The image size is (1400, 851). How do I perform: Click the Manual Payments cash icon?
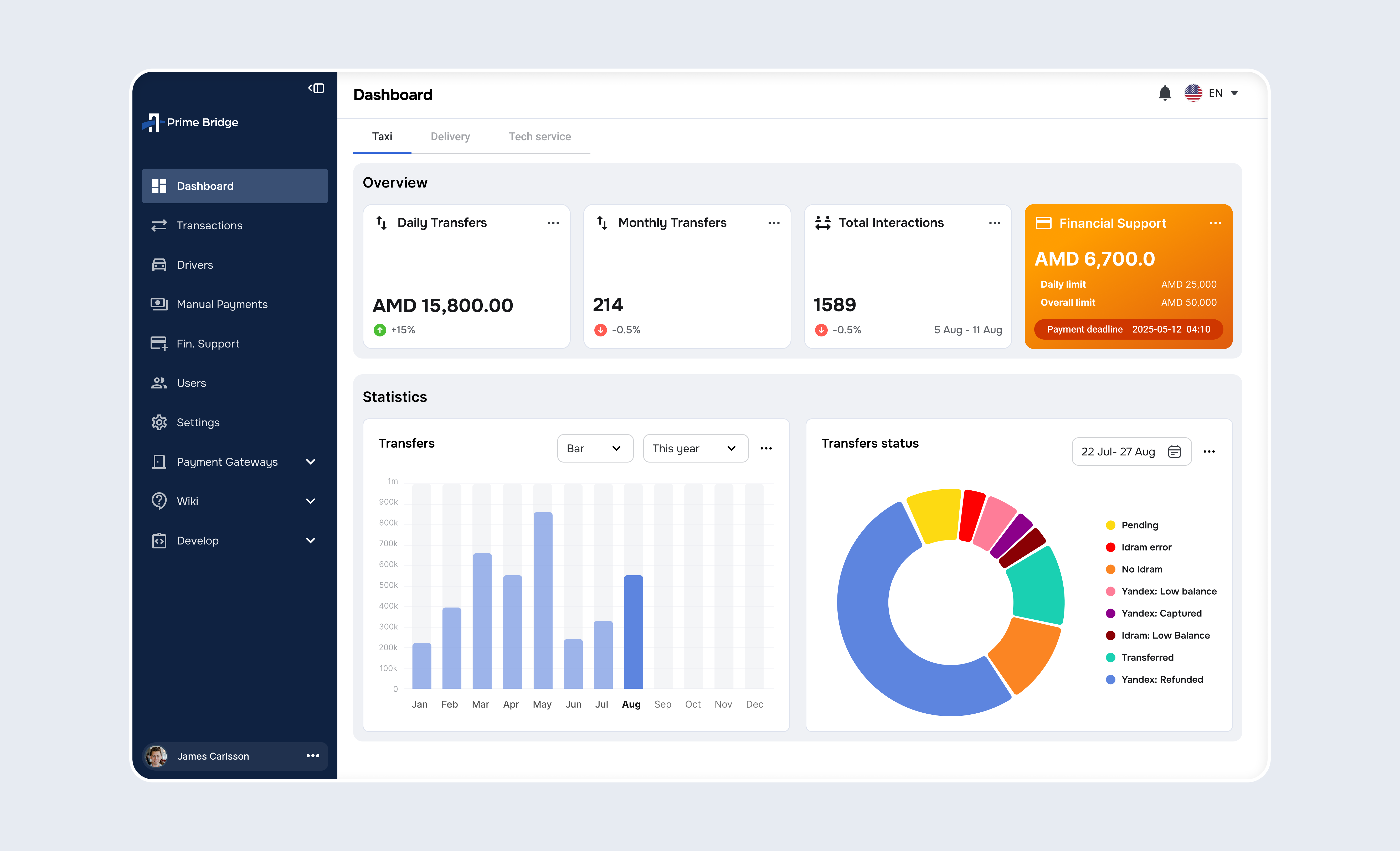pos(159,304)
